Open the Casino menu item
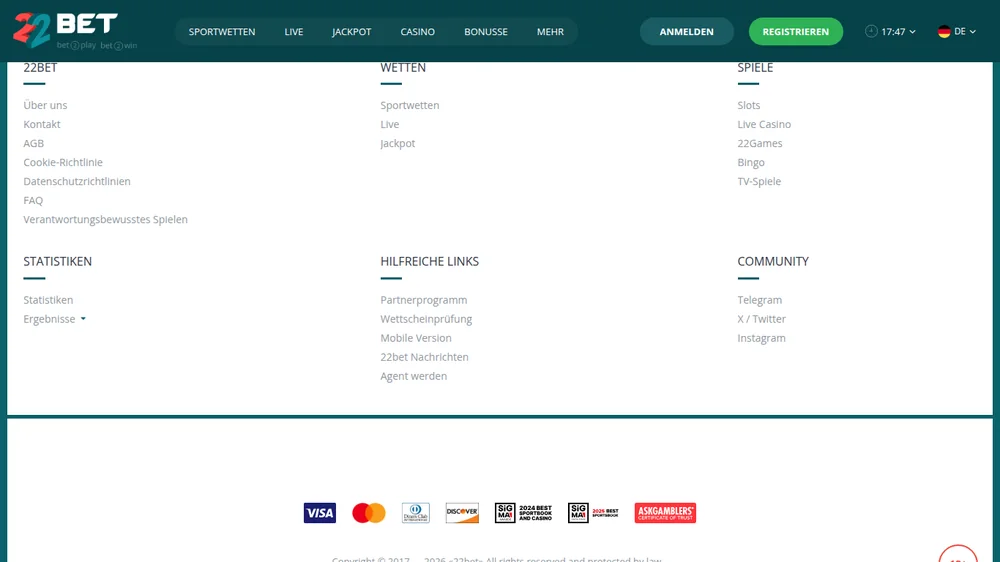1000x562 pixels. pos(418,32)
